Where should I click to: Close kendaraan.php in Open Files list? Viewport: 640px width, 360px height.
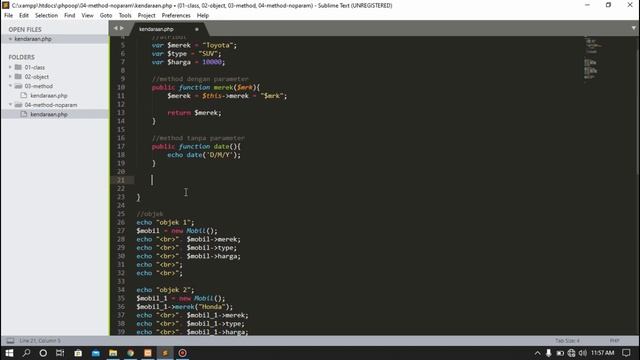click(10, 39)
